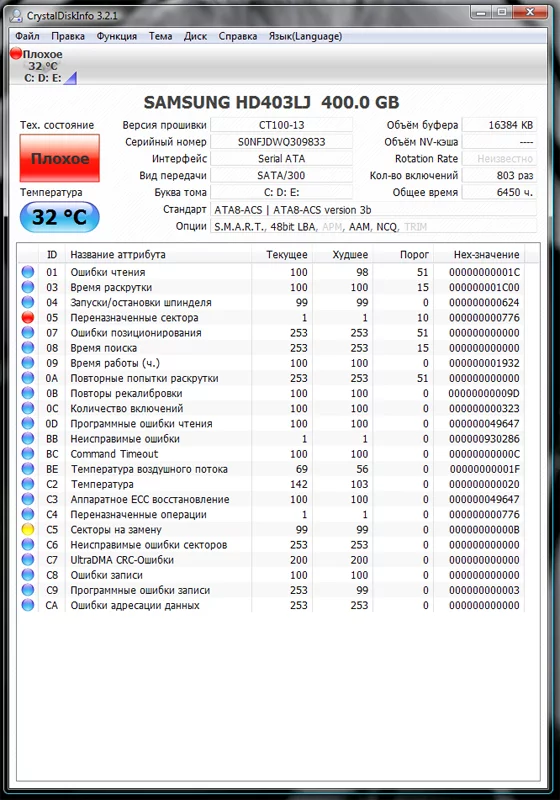Viewport: 560px width, 800px height.
Task: Click the blue status icon of attribute BC
Action: [28, 454]
